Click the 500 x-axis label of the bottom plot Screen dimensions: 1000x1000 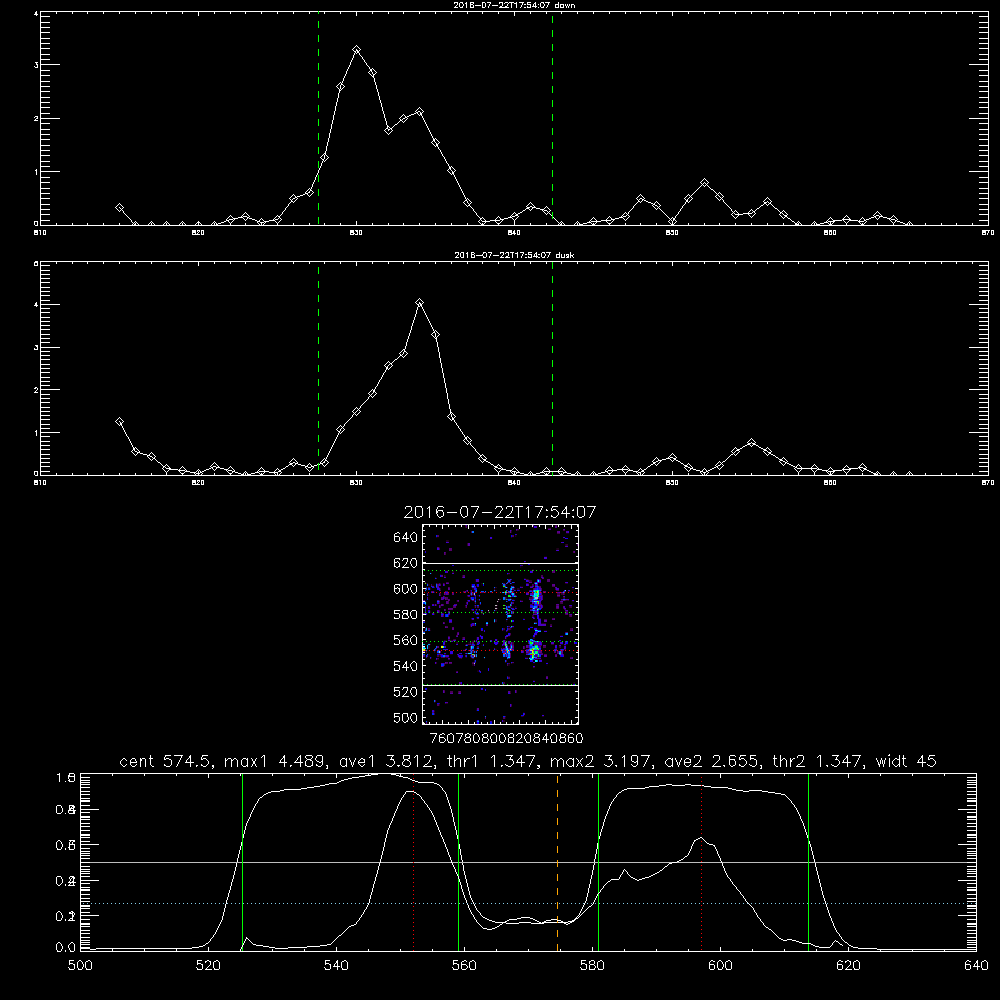point(80,966)
